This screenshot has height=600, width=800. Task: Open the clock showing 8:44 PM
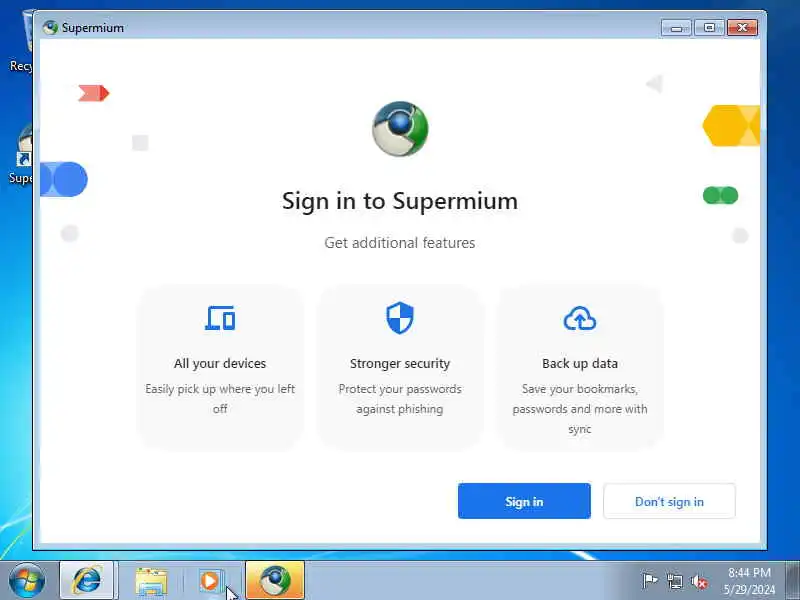click(749, 581)
